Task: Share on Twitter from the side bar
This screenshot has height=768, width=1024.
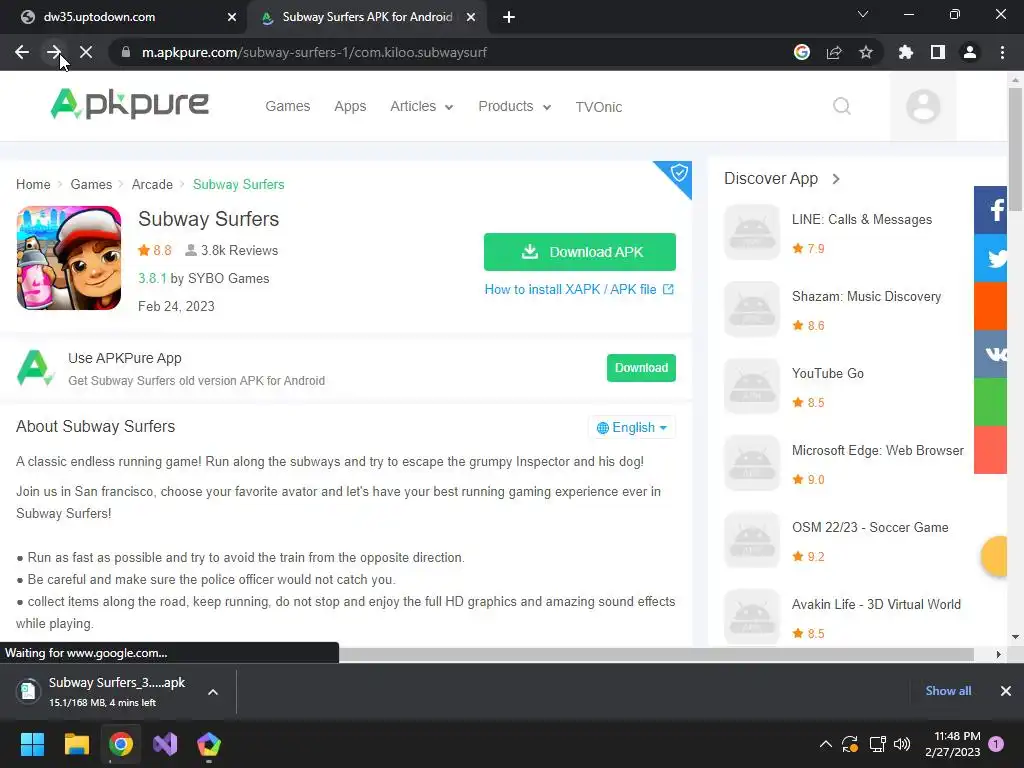Action: pos(991,258)
